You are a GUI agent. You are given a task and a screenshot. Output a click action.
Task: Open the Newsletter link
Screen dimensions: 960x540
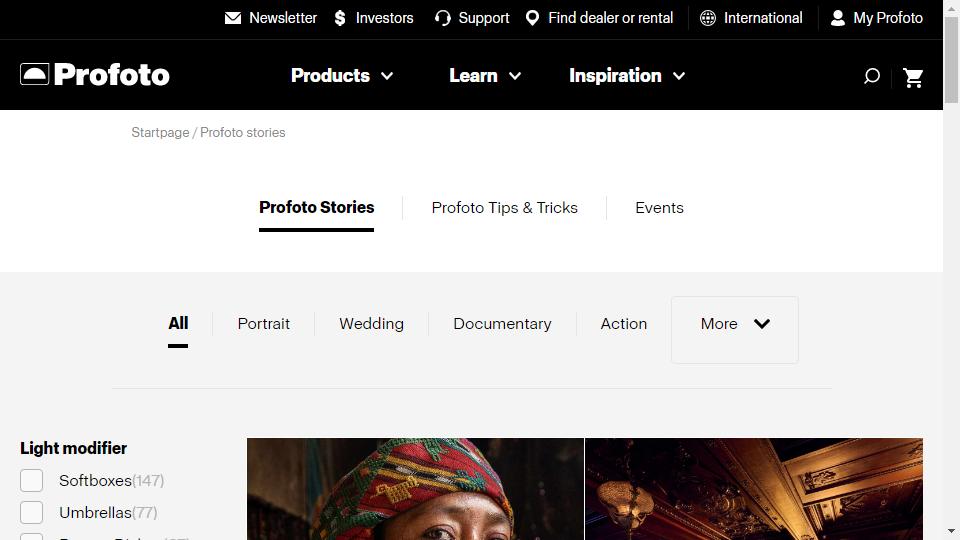[x=283, y=18]
